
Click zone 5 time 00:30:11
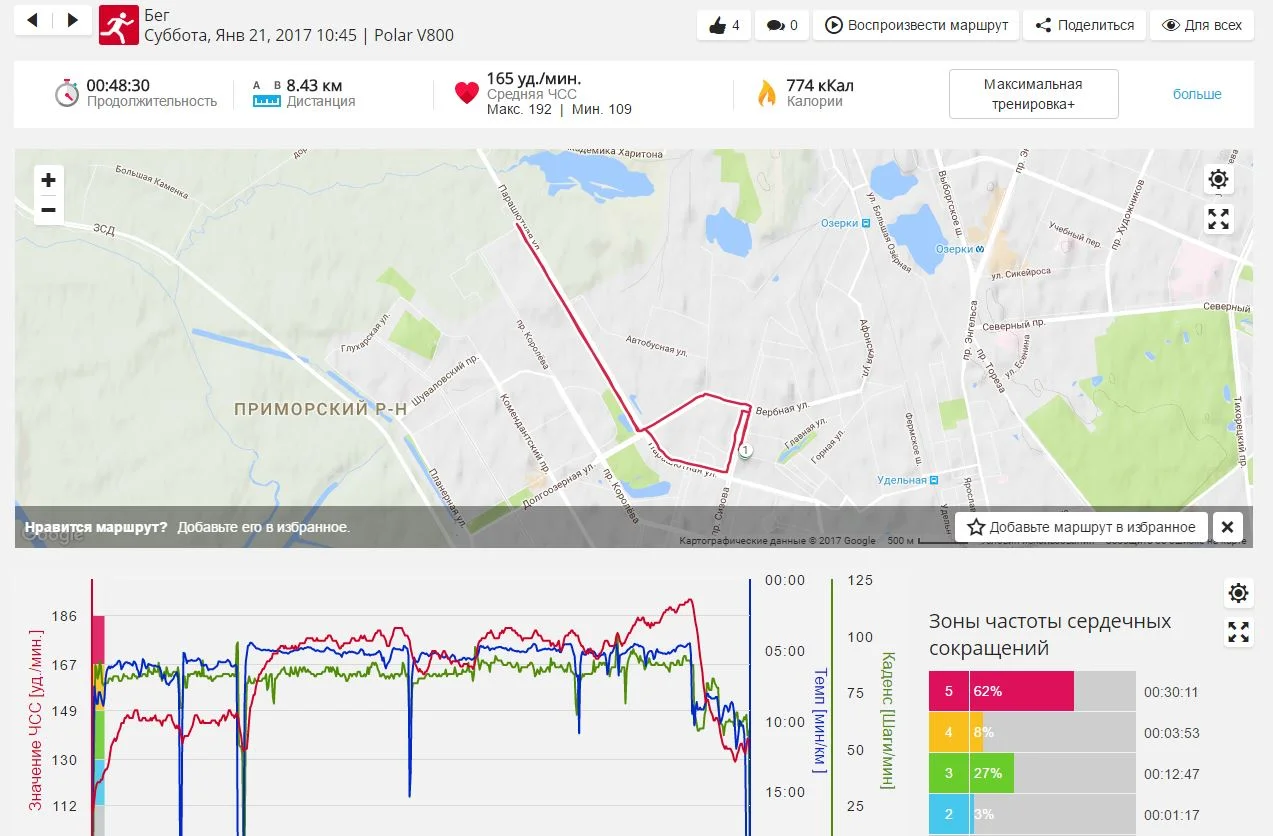(1171, 692)
